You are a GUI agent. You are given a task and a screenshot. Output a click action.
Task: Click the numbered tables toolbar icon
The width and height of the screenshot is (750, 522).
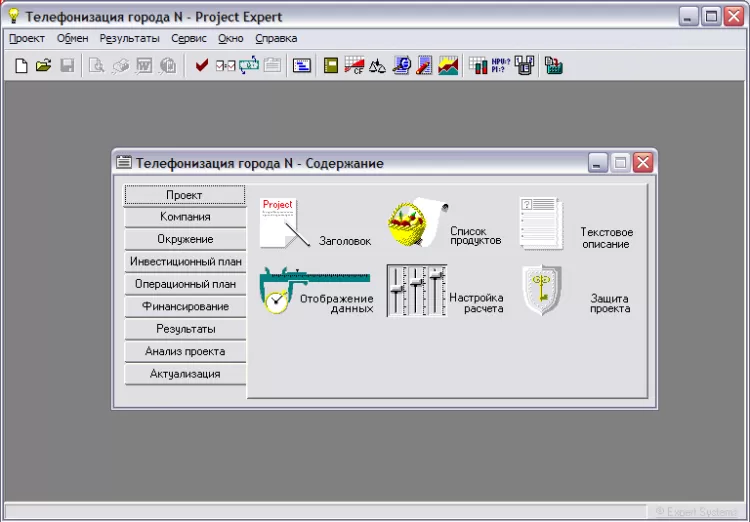tap(525, 66)
